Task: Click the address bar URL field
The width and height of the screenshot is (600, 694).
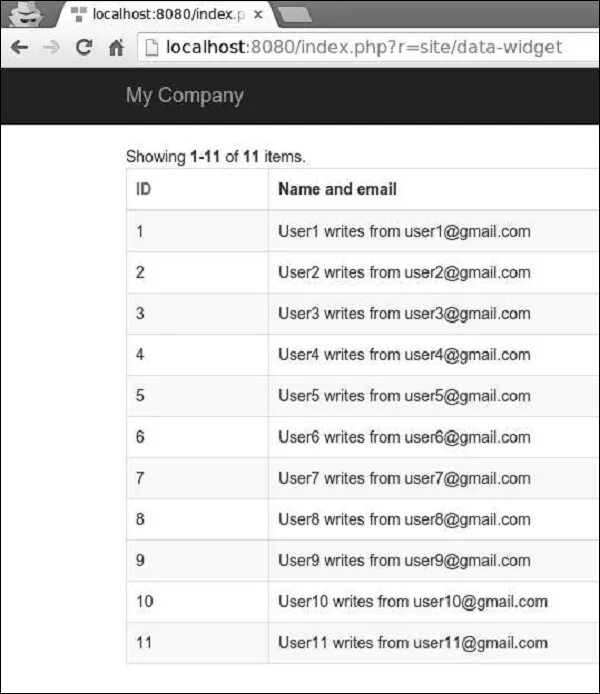Action: pos(367,47)
